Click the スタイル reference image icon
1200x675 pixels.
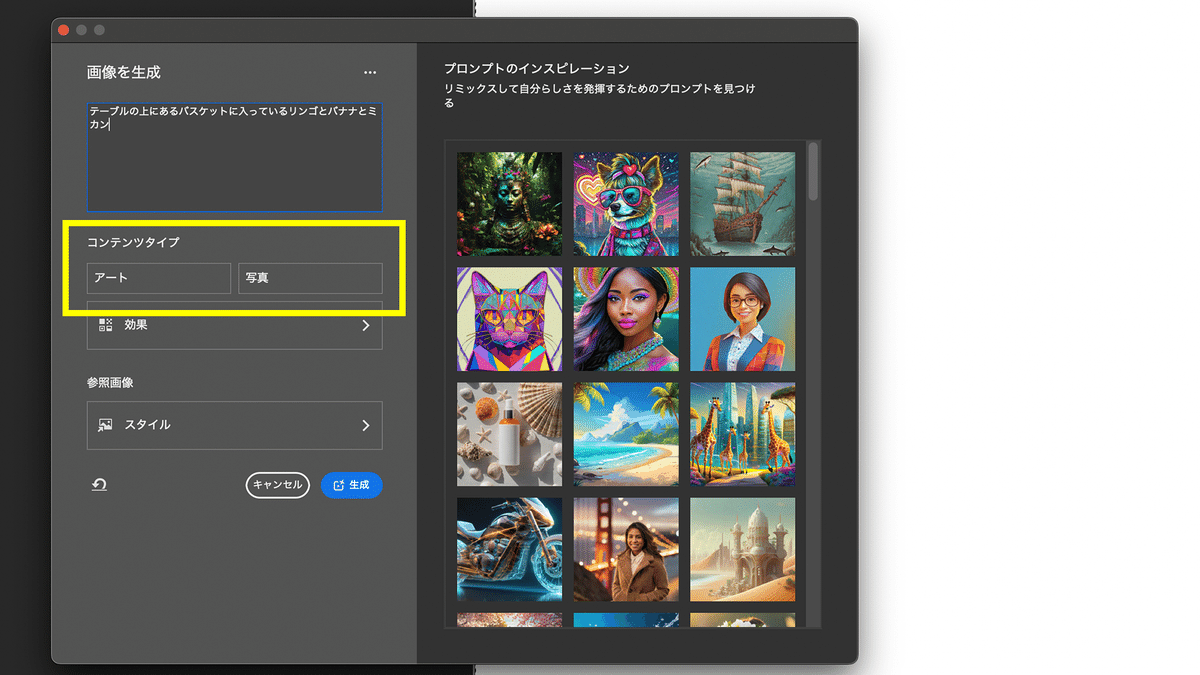(x=105, y=425)
